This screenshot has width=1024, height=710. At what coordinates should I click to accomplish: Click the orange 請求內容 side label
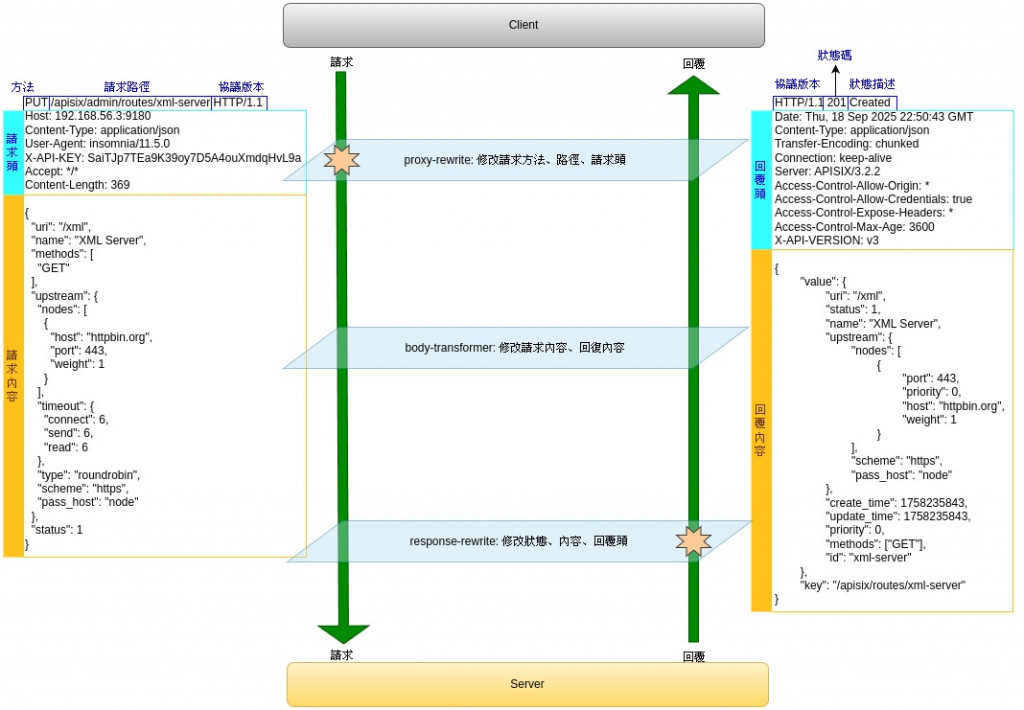pos(12,376)
